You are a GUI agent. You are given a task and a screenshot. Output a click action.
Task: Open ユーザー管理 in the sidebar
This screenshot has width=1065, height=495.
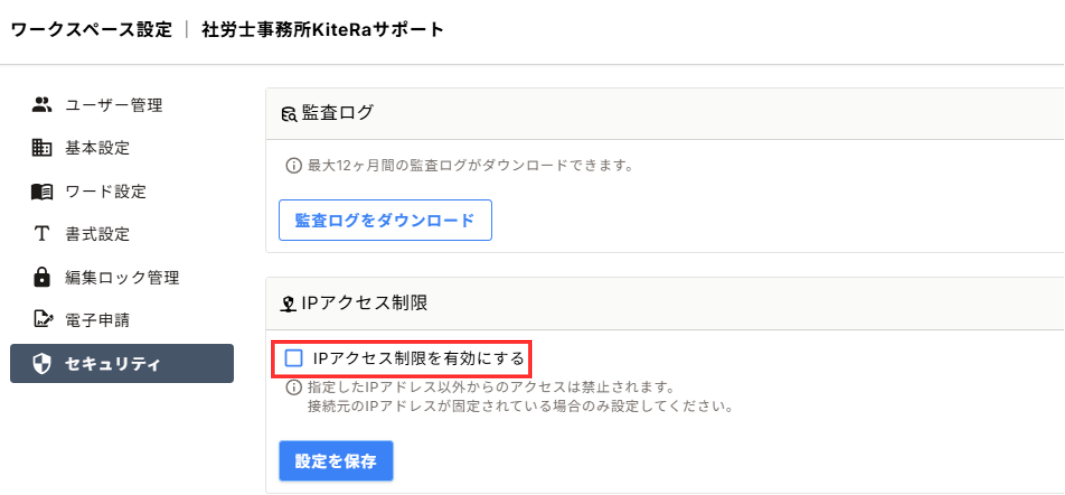click(x=113, y=105)
